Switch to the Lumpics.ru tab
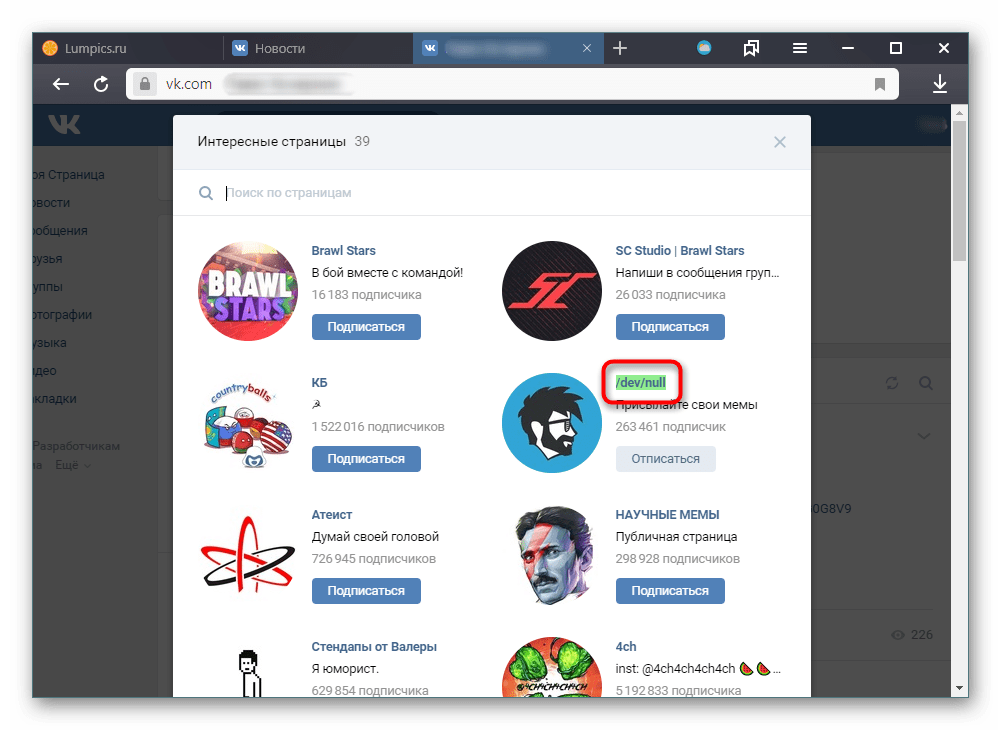 pyautogui.click(x=128, y=48)
